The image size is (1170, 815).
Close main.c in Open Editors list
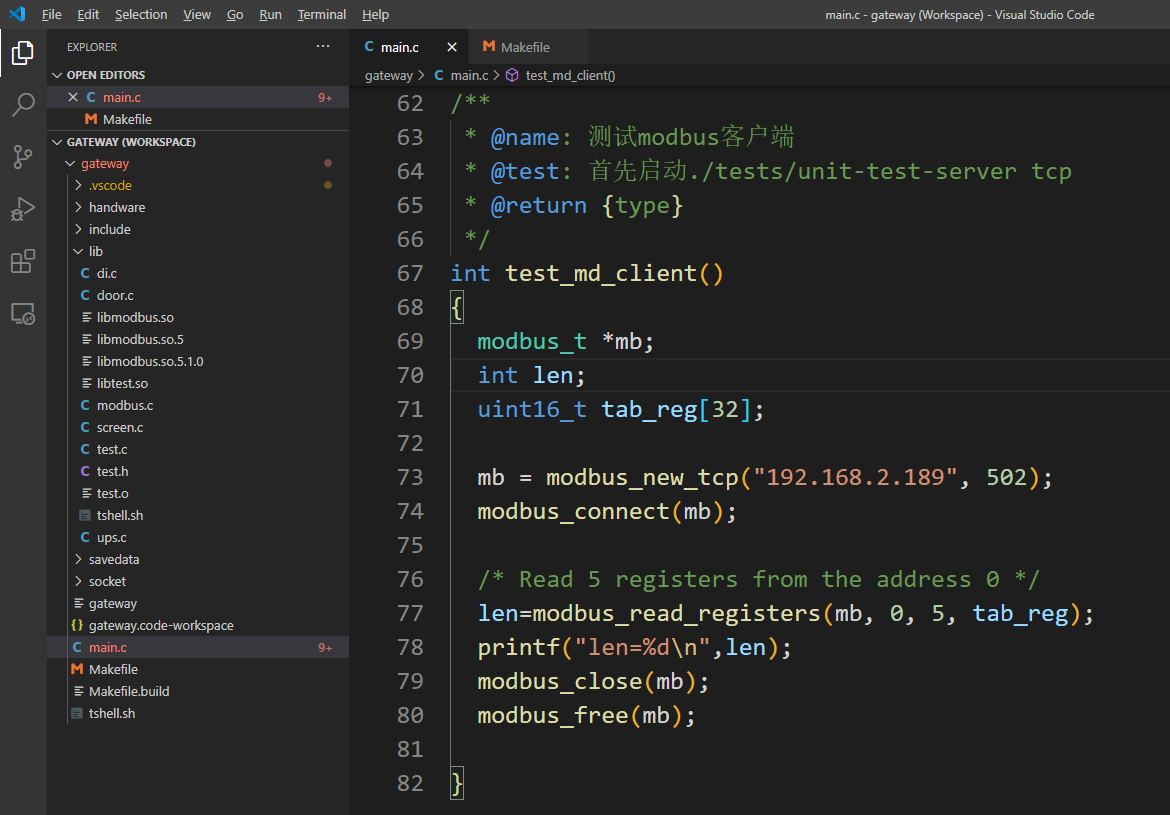click(x=72, y=97)
